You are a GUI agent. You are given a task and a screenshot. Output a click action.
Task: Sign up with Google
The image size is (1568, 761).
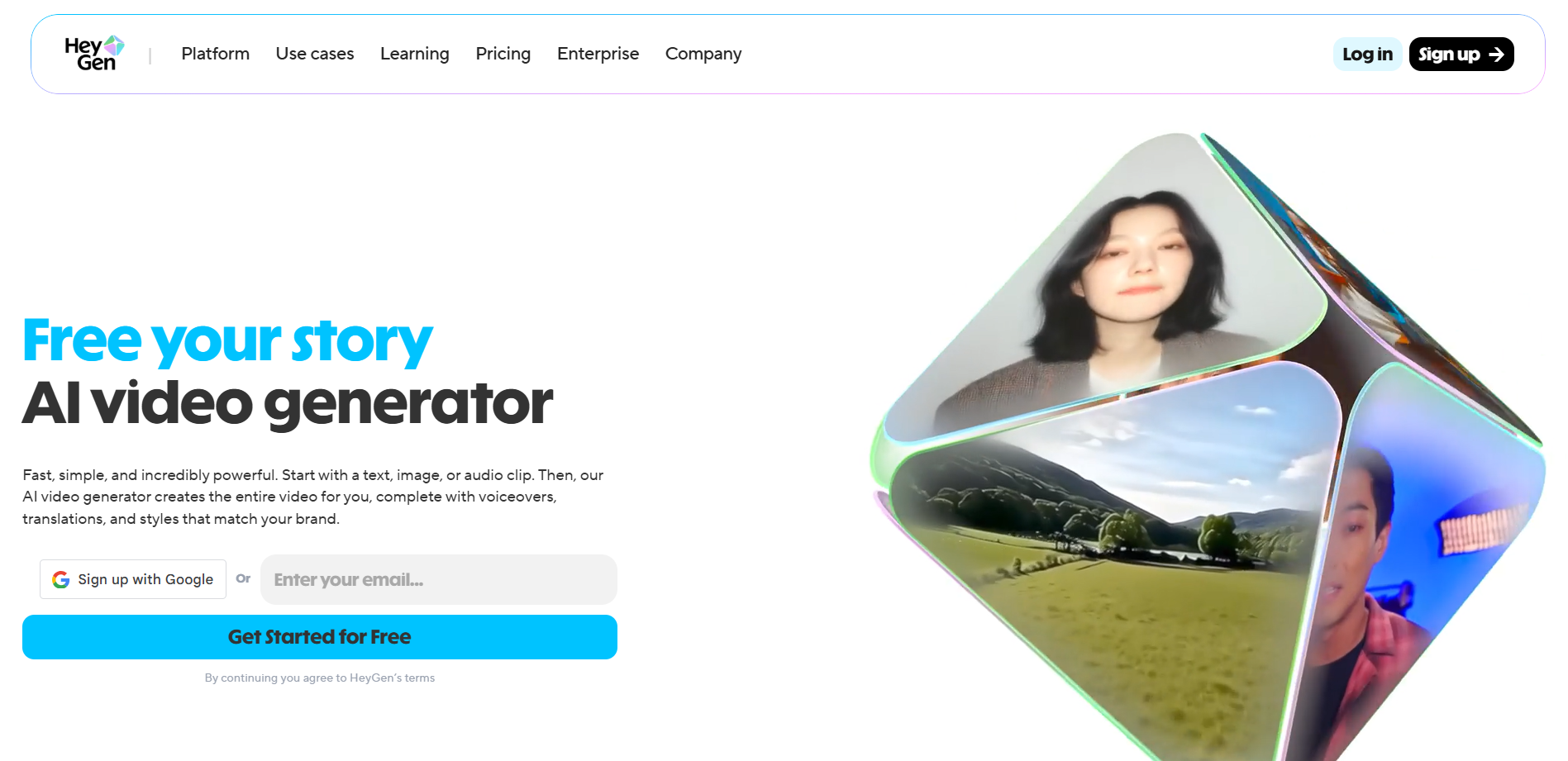[133, 579]
